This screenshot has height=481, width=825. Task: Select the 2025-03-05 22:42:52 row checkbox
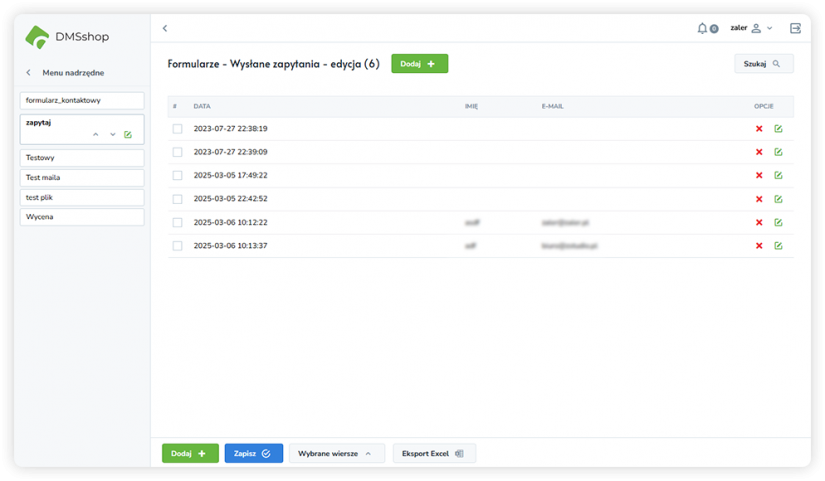coord(177,198)
